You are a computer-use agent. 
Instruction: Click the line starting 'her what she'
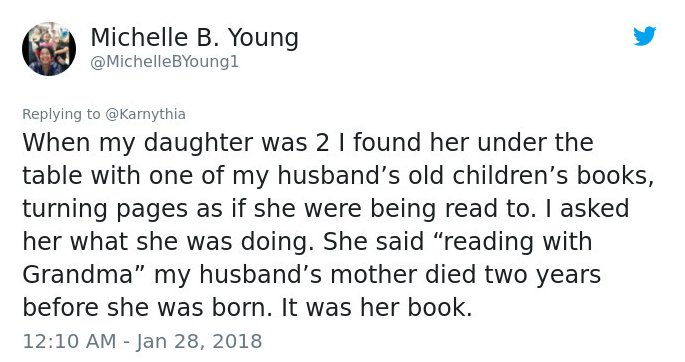coord(308,241)
